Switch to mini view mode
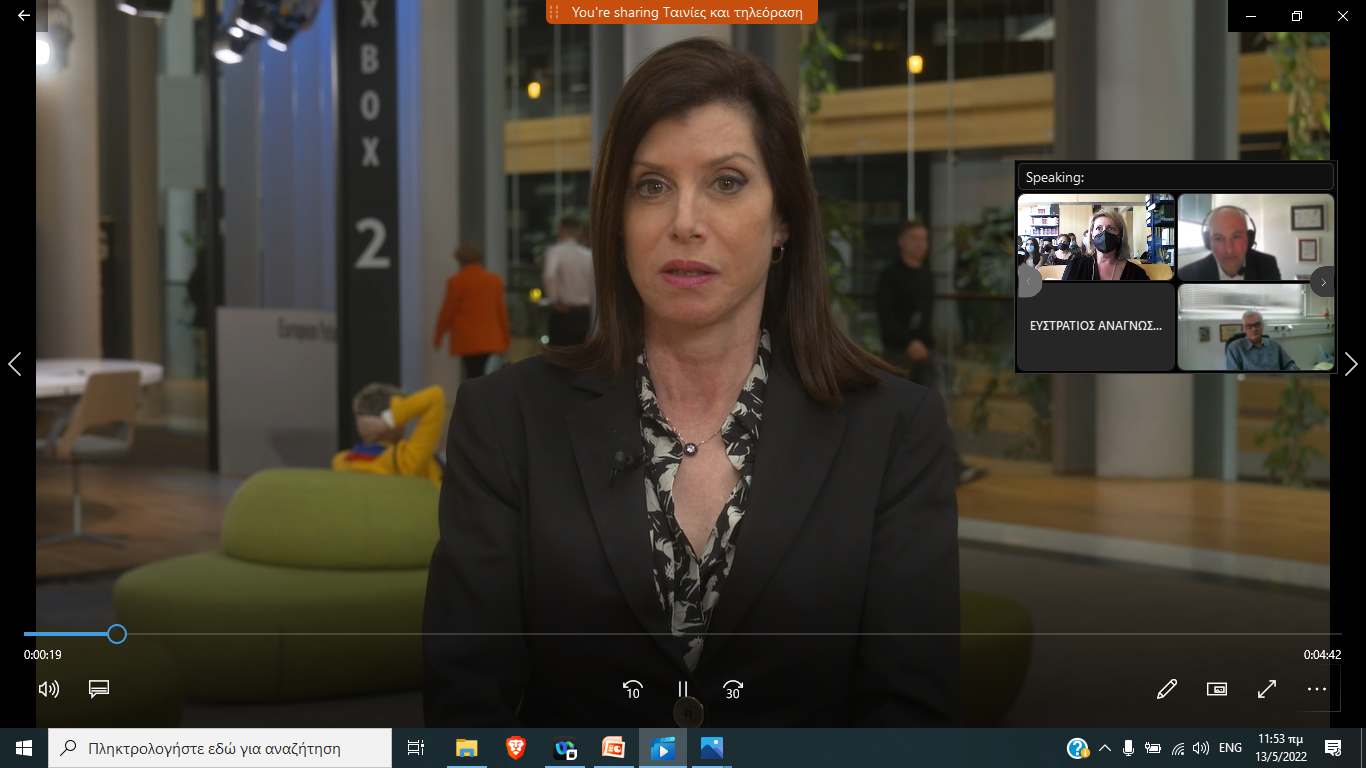Viewport: 1366px width, 768px height. (x=1217, y=689)
